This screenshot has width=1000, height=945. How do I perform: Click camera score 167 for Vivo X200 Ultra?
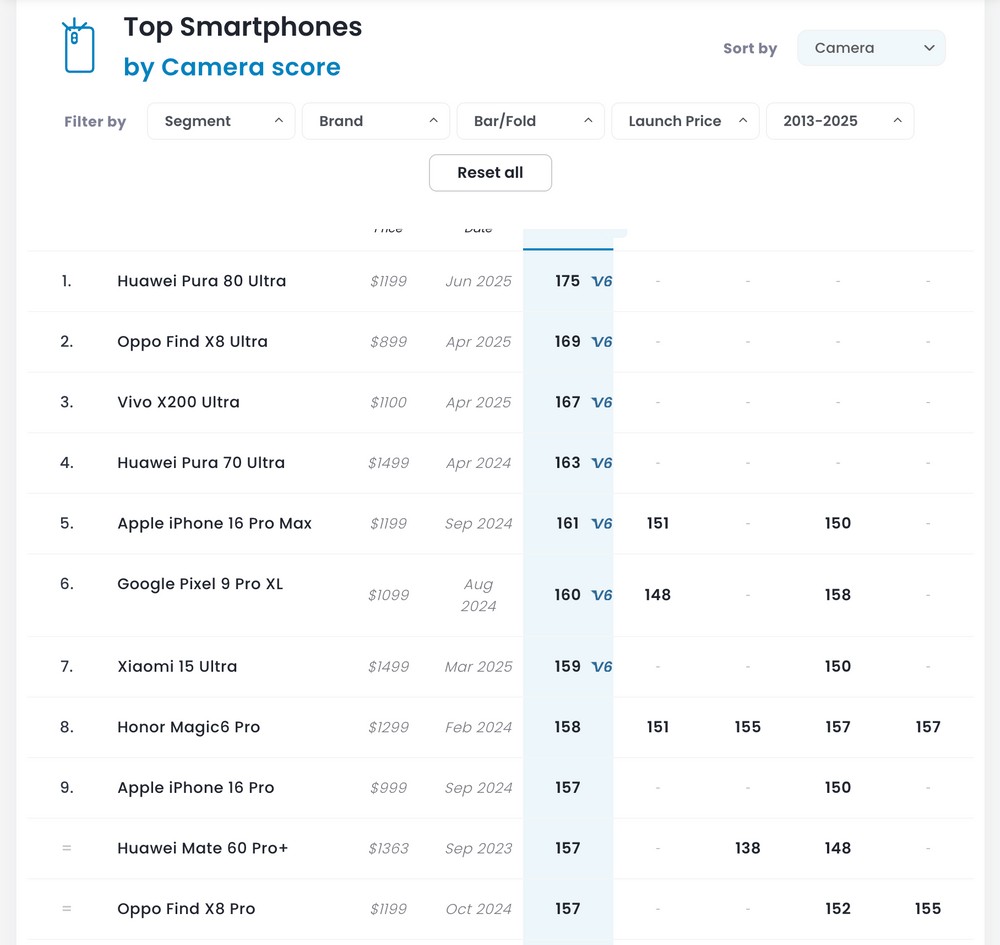568,402
